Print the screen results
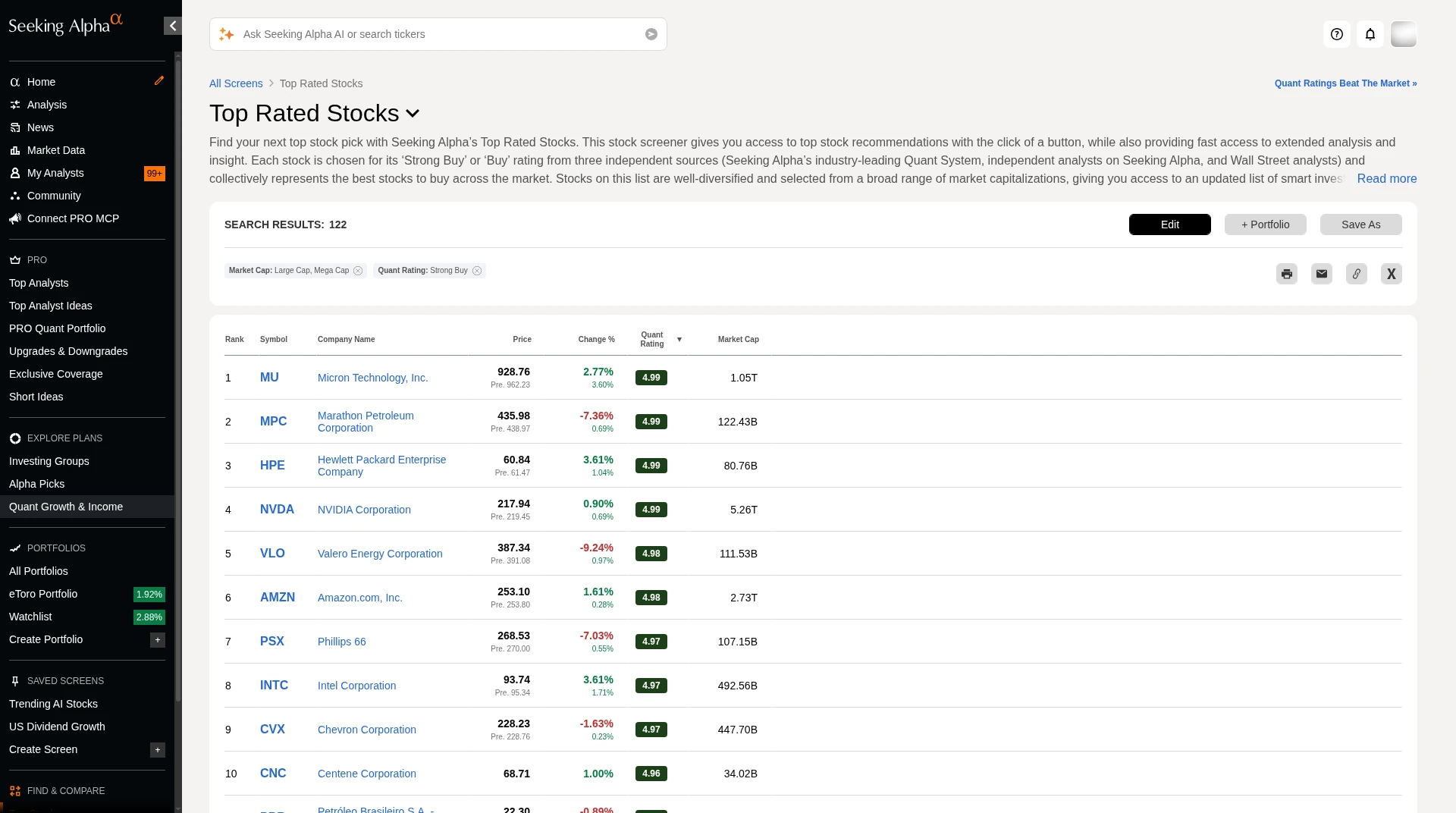Screen dimensions: 1456x813 pos(1287,274)
